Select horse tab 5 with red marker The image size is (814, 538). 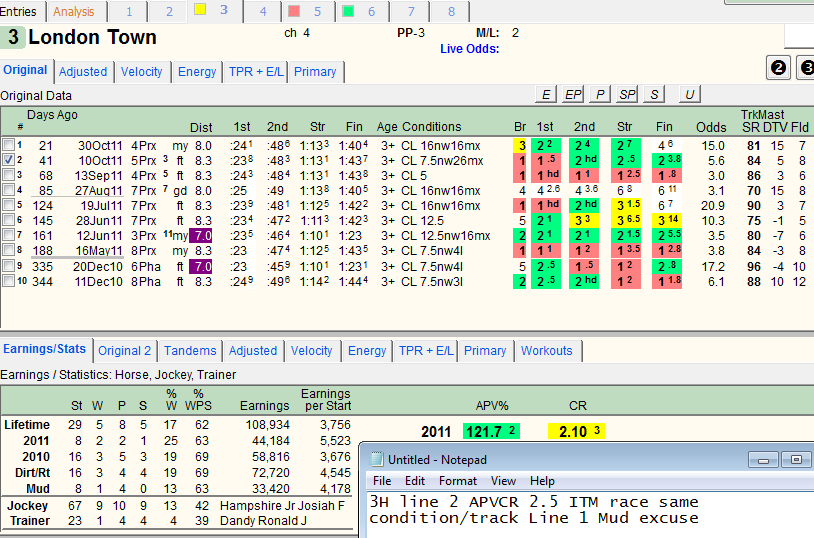tap(309, 11)
